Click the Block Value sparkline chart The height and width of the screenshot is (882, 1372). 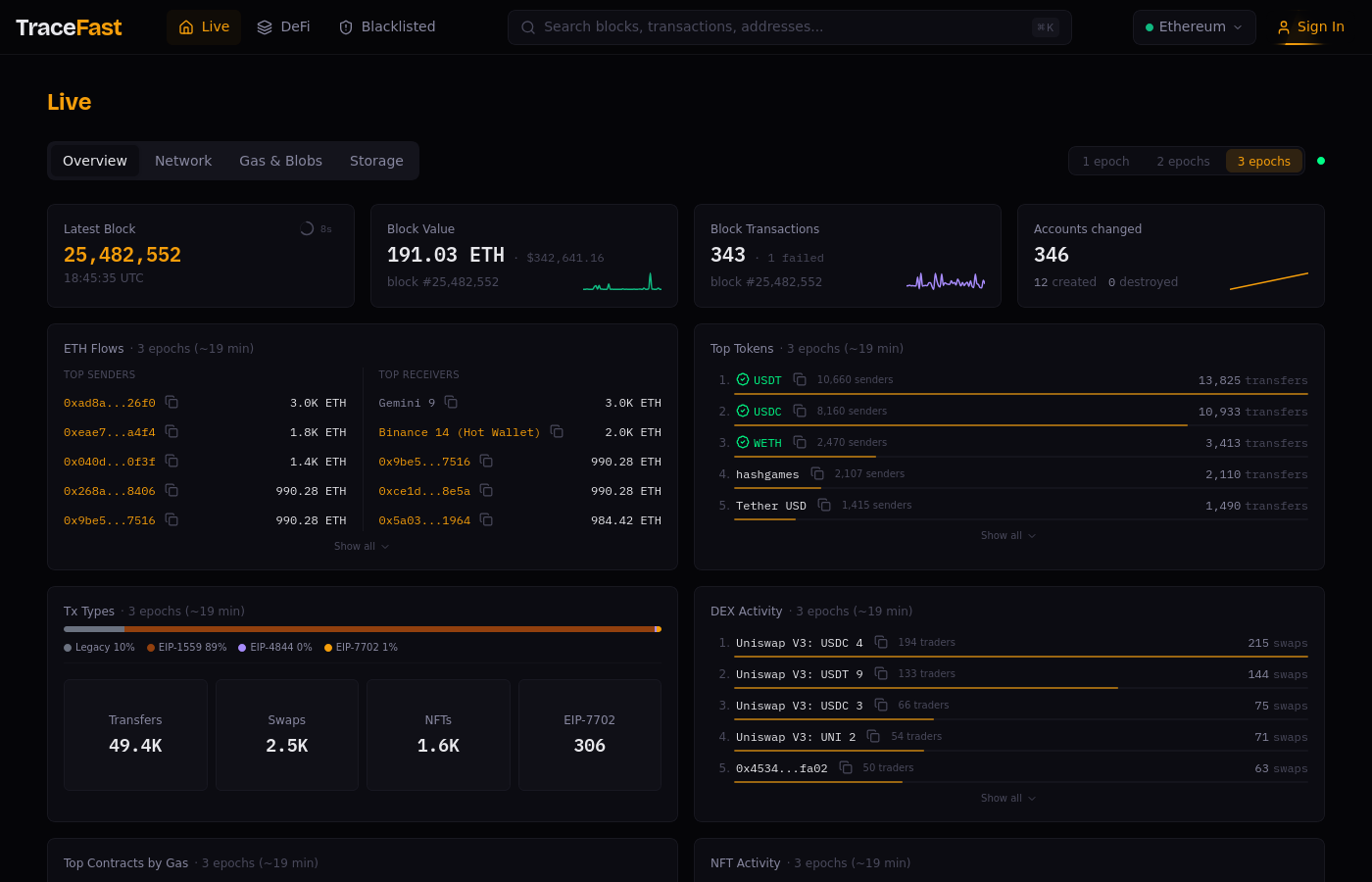point(622,282)
